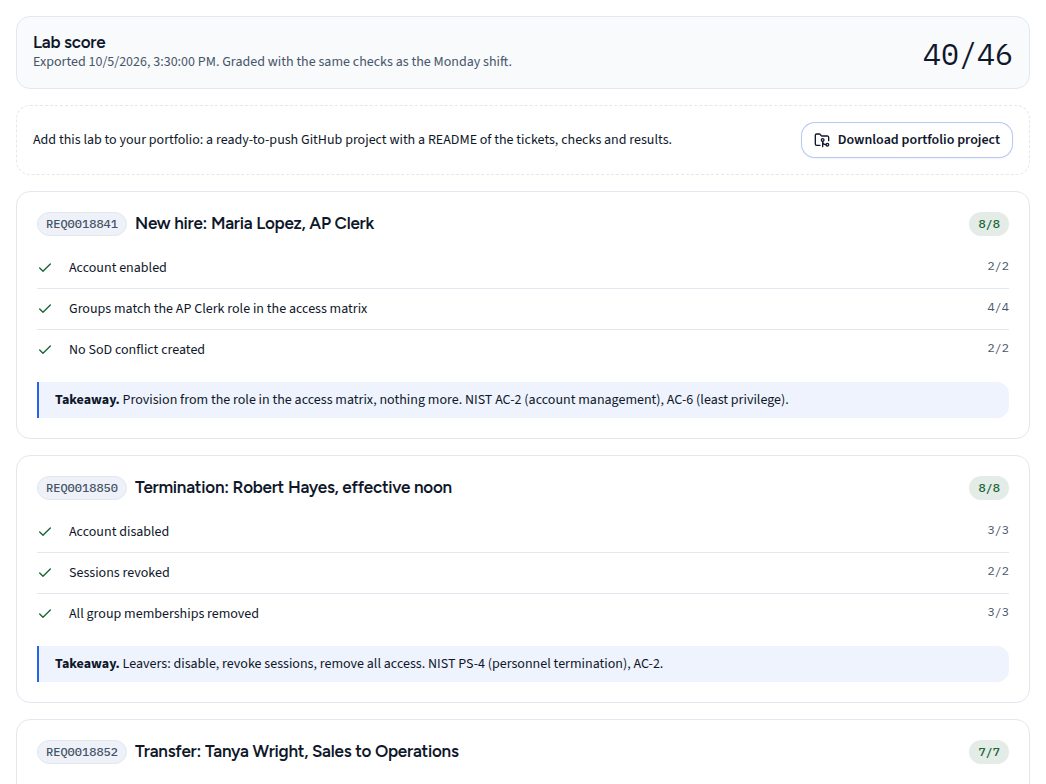Click the Download portfolio project button
This screenshot has height=784, width=1046.
pyautogui.click(x=907, y=140)
